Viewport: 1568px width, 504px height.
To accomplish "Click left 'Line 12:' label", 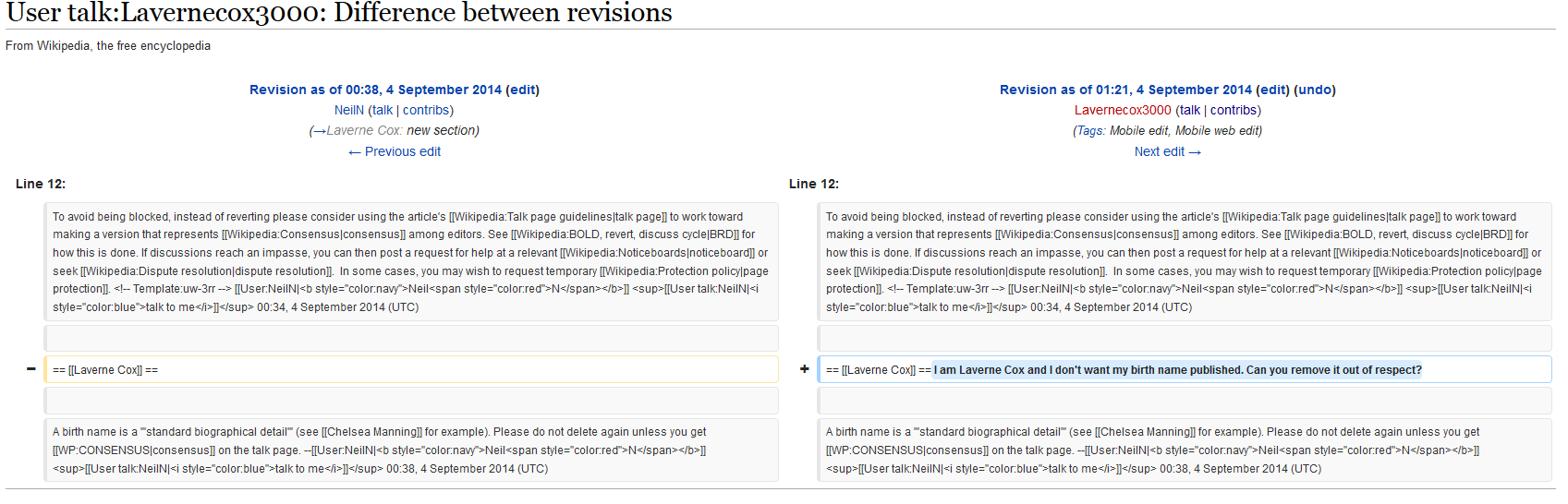I will pyautogui.click(x=41, y=184).
